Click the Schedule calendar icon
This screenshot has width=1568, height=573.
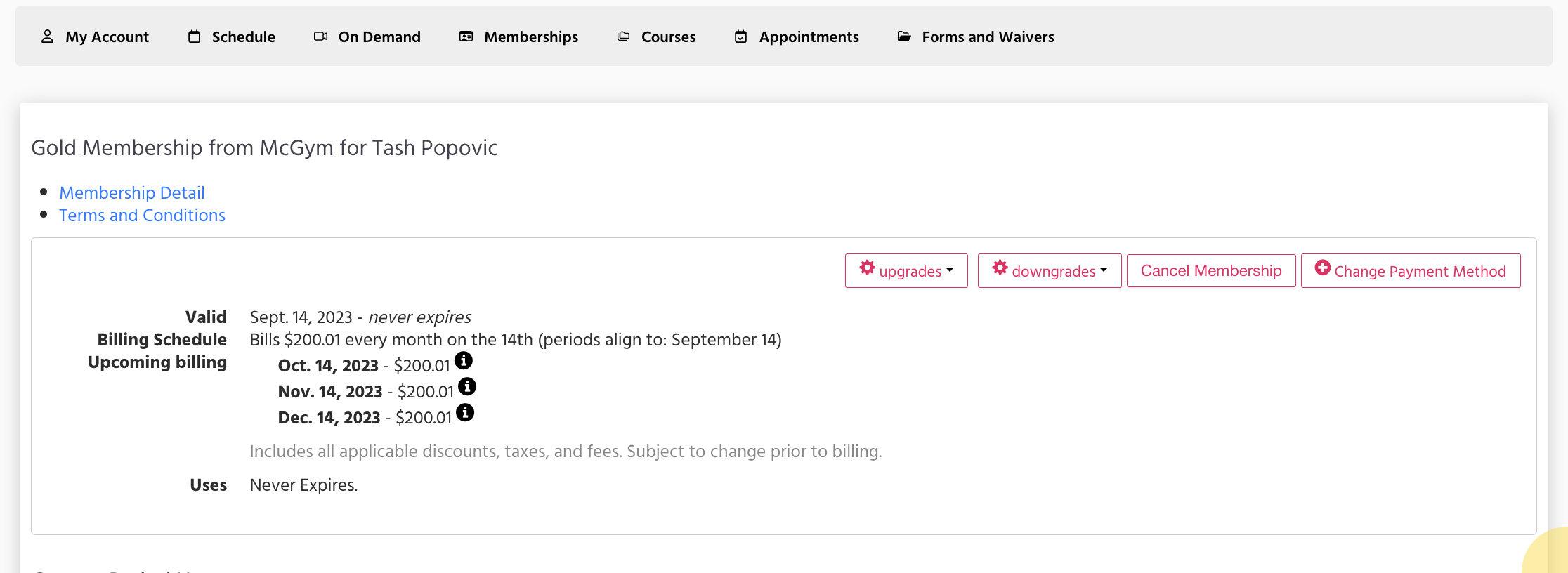195,37
